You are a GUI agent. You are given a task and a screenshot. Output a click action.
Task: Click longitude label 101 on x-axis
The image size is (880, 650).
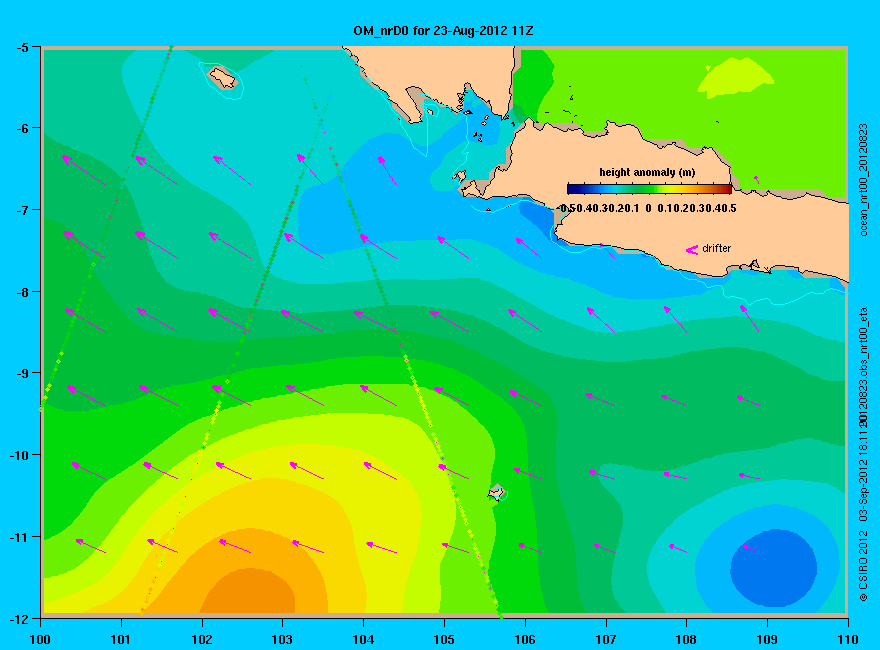tap(121, 639)
